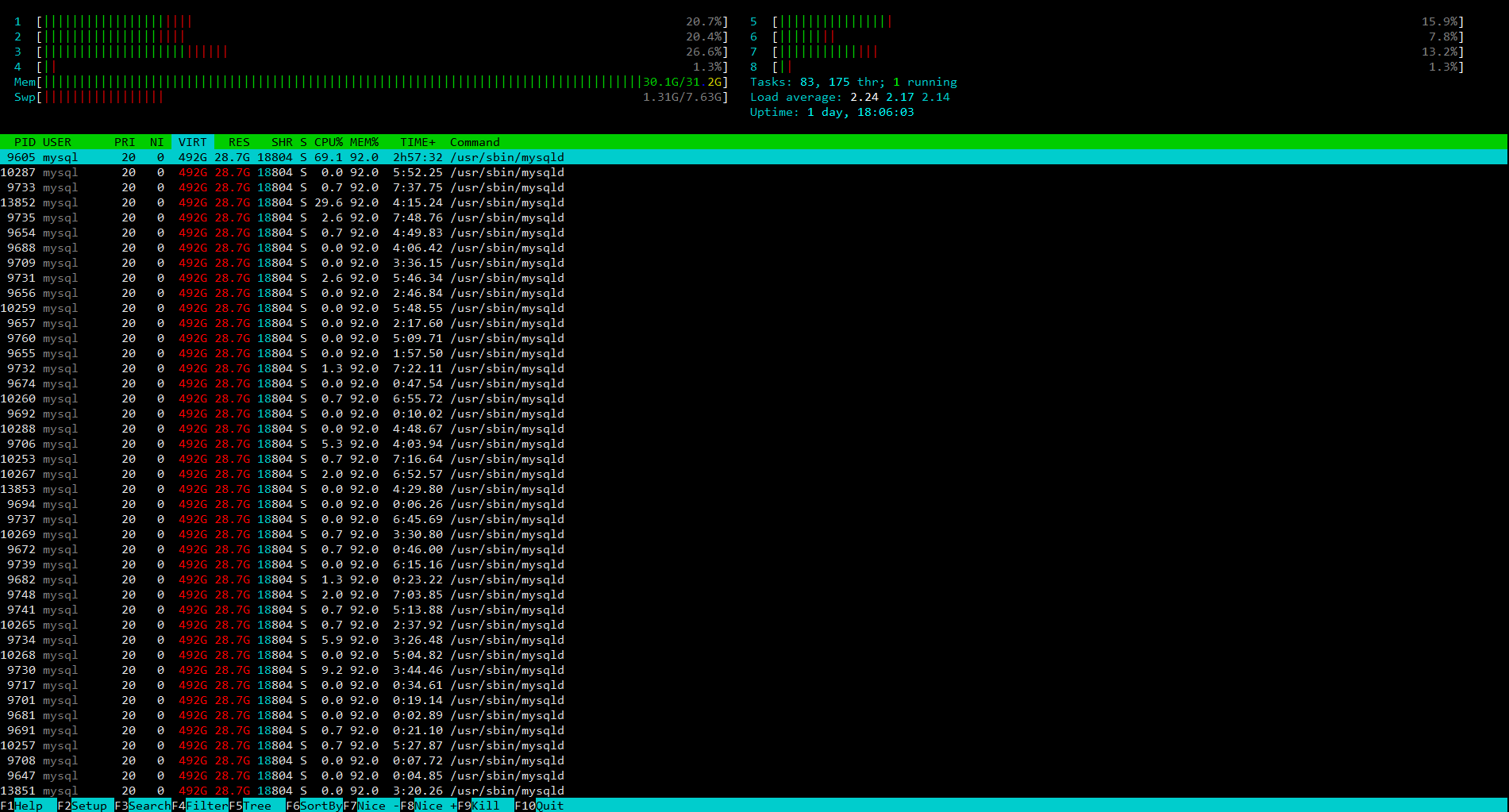
Task: Click the MEM% column header
Action: pyautogui.click(x=364, y=142)
